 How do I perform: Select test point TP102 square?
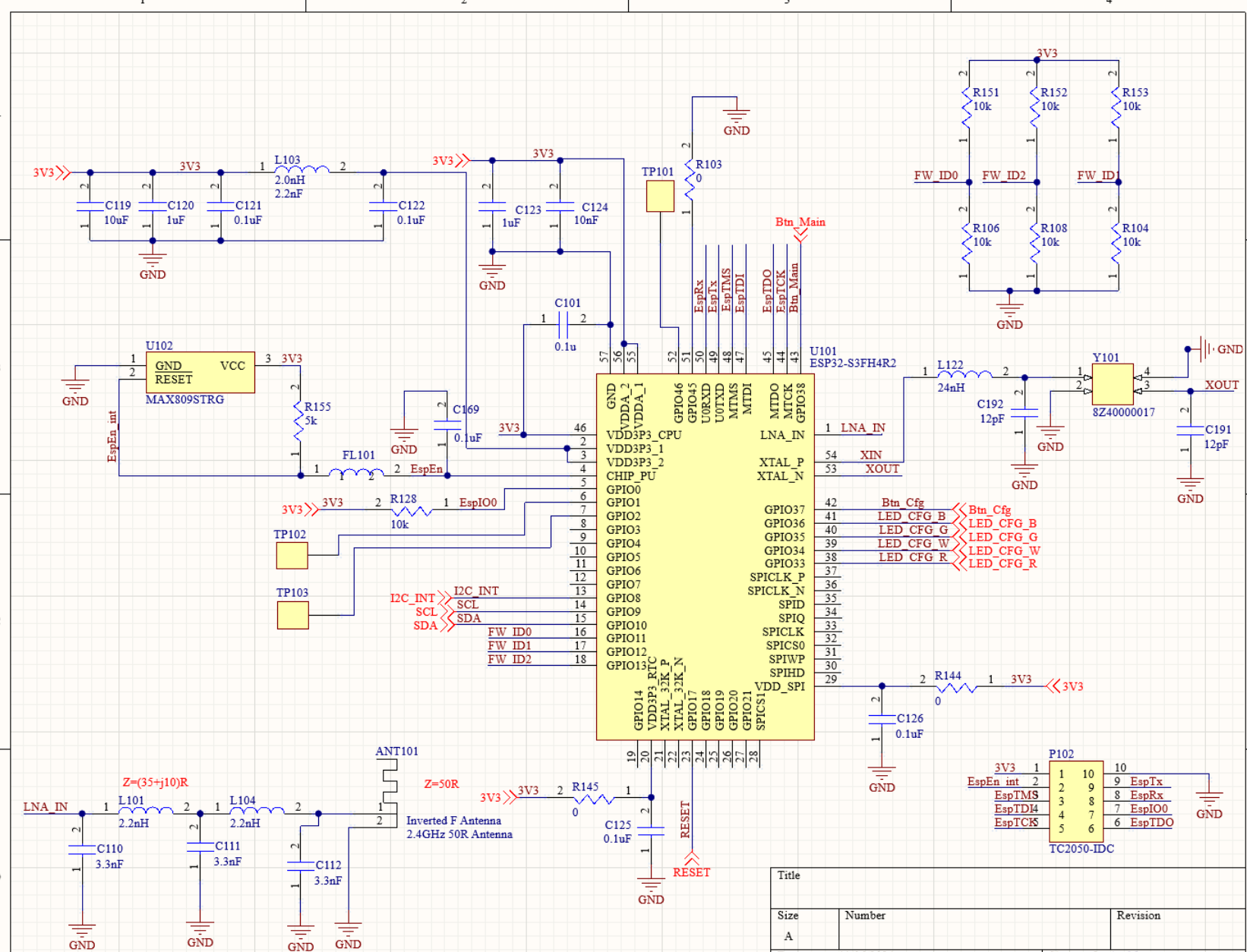(292, 555)
